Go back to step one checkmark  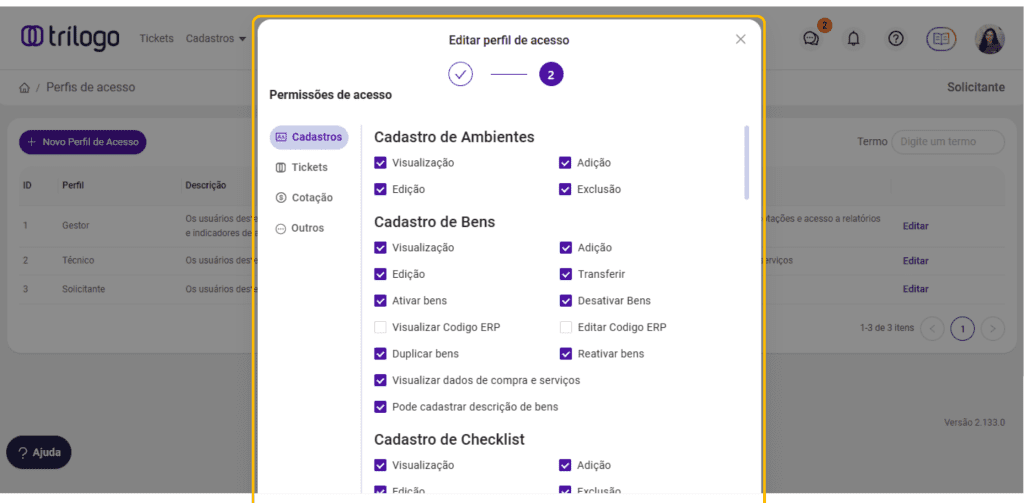point(460,75)
